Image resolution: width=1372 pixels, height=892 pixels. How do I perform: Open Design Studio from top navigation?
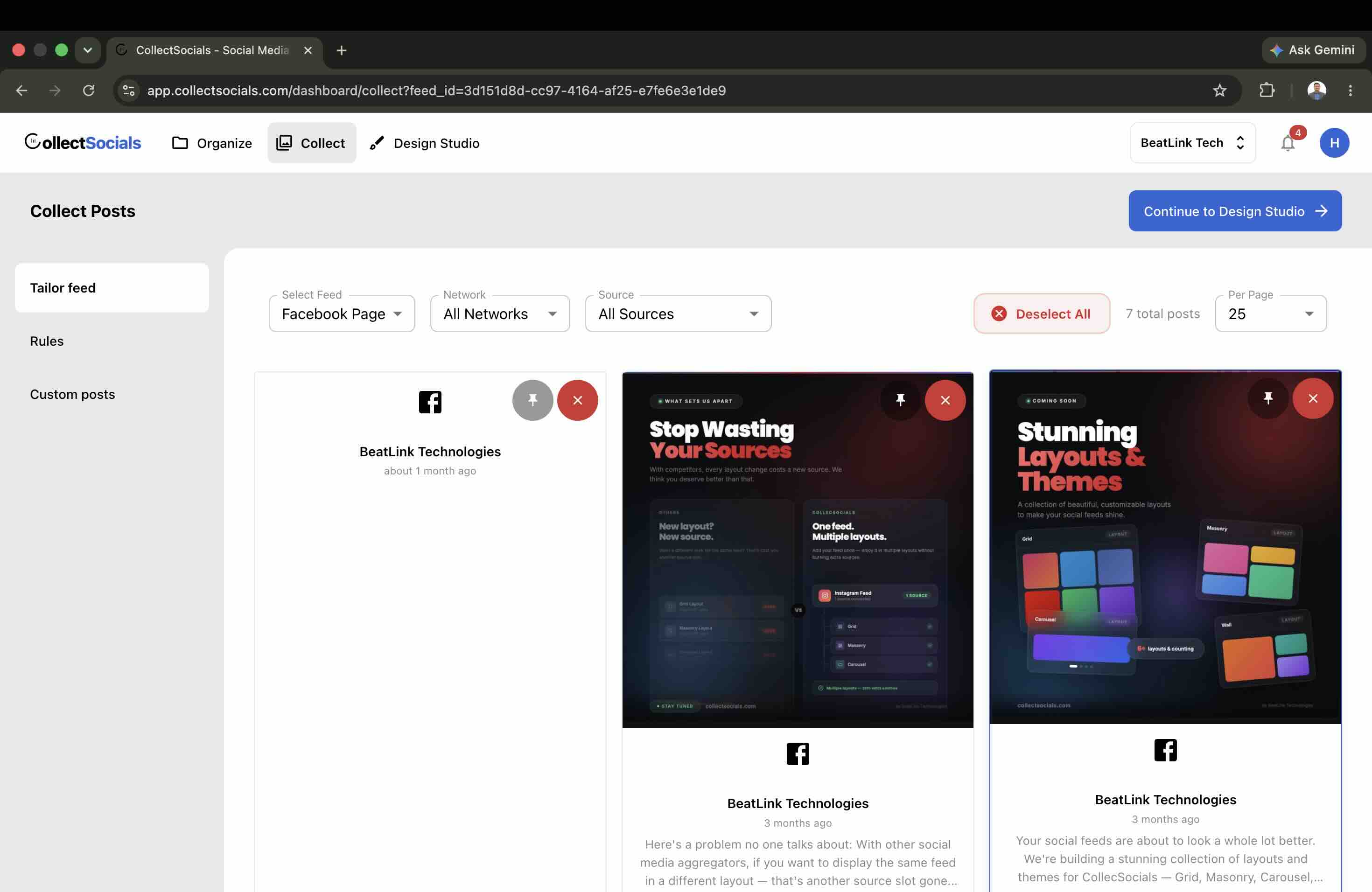424,143
